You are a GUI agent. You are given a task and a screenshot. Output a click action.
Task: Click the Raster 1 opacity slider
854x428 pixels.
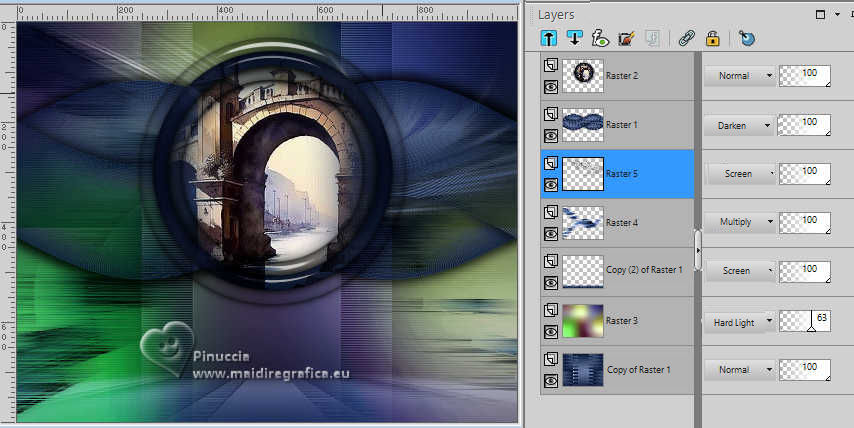coord(805,125)
